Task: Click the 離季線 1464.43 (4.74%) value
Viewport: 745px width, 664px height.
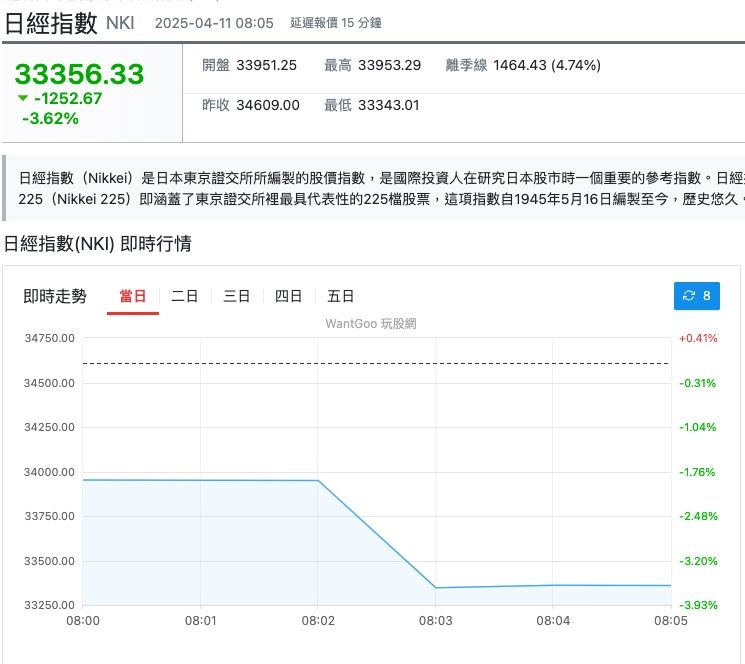Action: point(544,65)
